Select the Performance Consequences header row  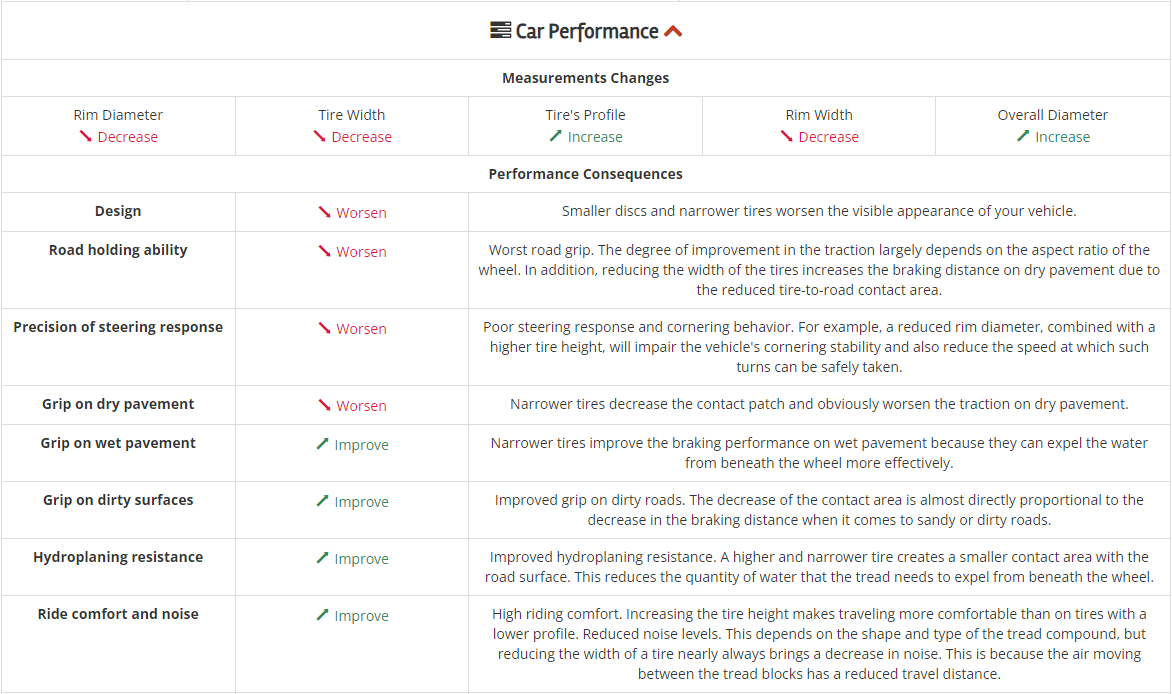point(586,174)
